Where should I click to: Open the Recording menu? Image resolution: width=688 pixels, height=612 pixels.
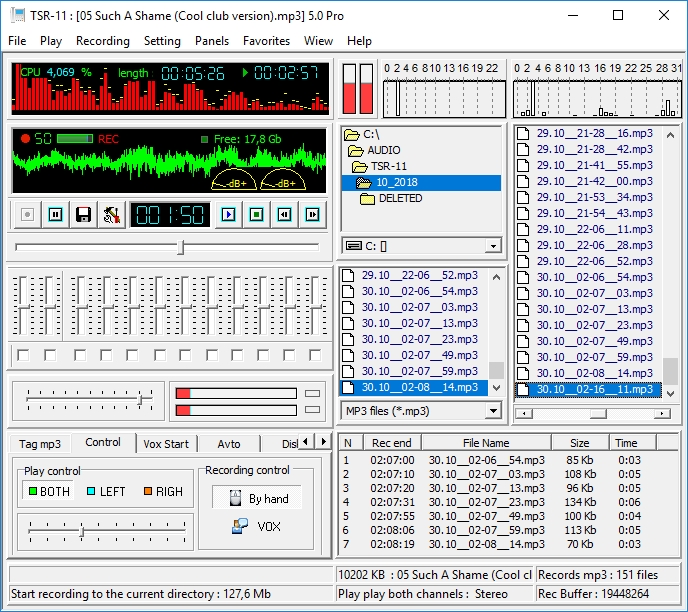click(103, 41)
